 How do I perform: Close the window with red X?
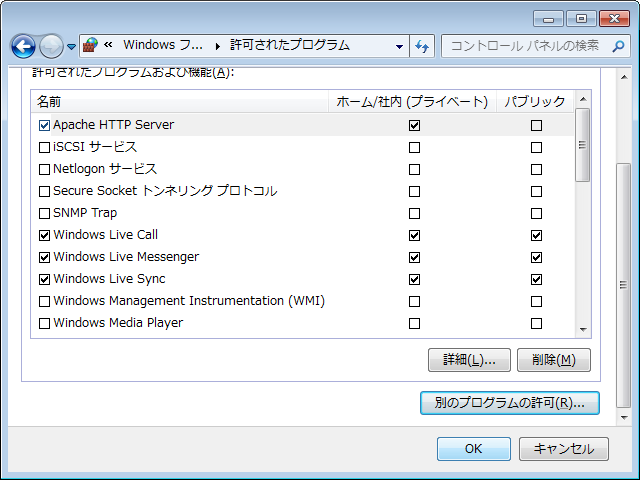coord(614,19)
